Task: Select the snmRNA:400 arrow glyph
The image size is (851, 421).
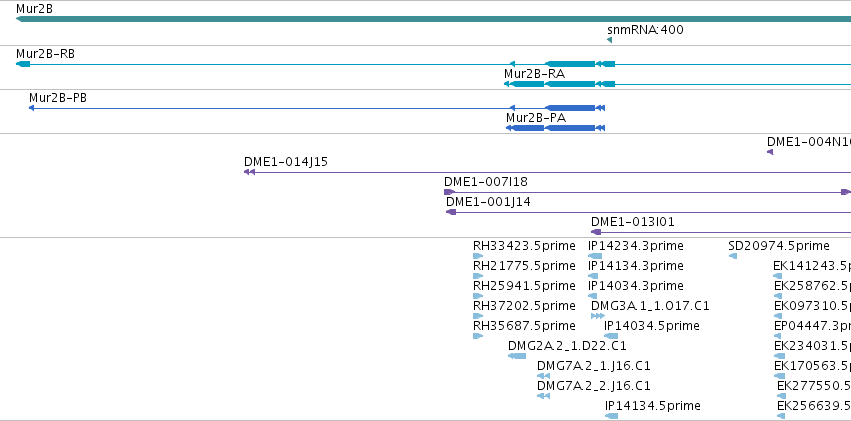Action: click(x=609, y=40)
